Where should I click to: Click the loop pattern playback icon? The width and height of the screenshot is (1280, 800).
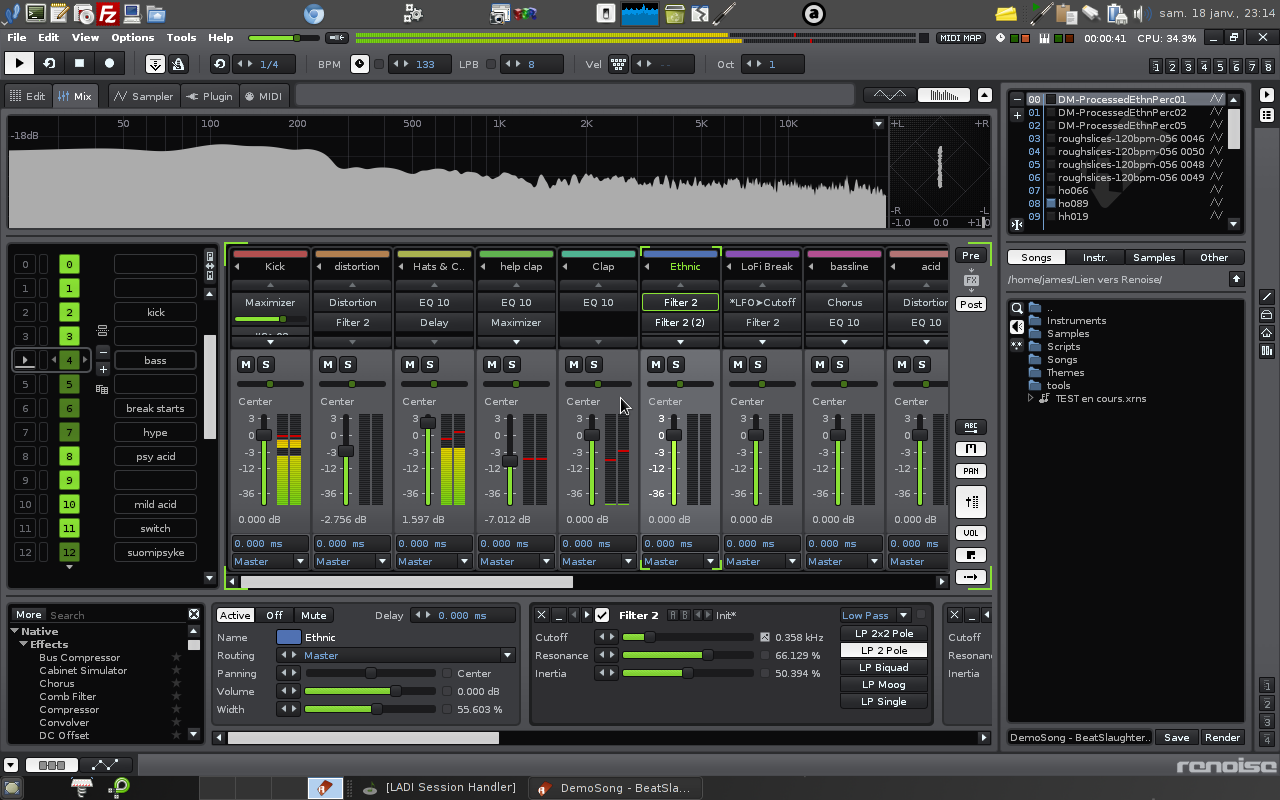[49, 64]
